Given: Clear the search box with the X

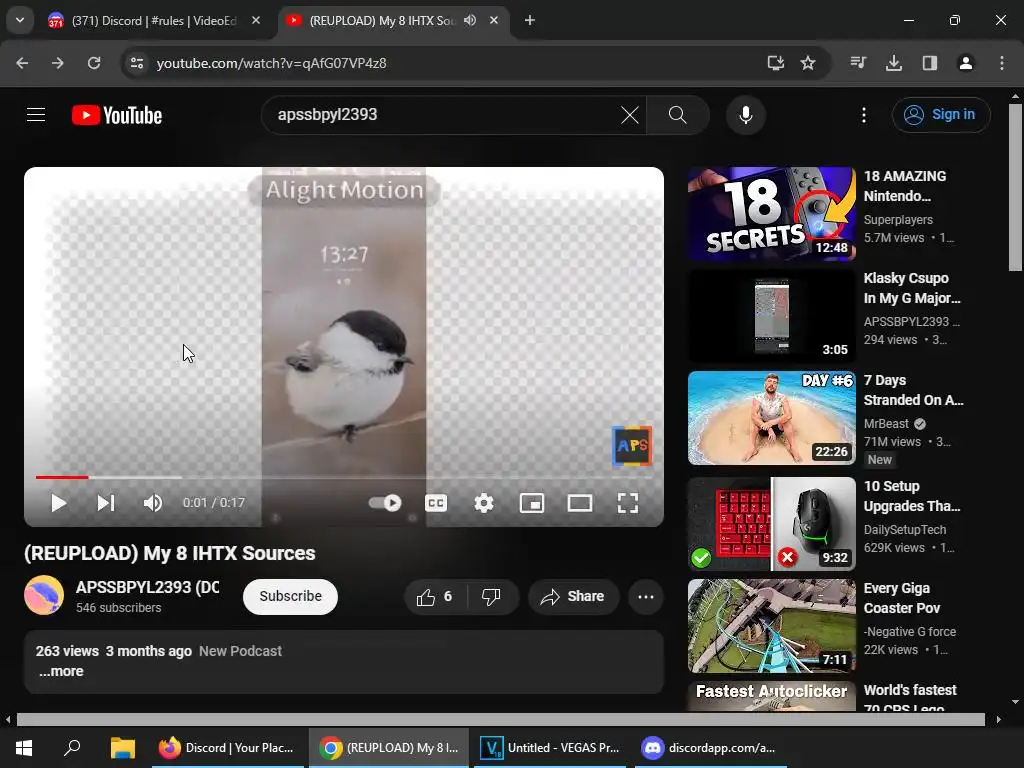Looking at the screenshot, I should 630,115.
